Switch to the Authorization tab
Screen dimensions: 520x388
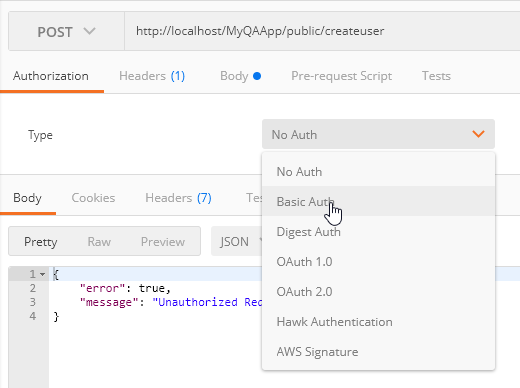(x=51, y=76)
